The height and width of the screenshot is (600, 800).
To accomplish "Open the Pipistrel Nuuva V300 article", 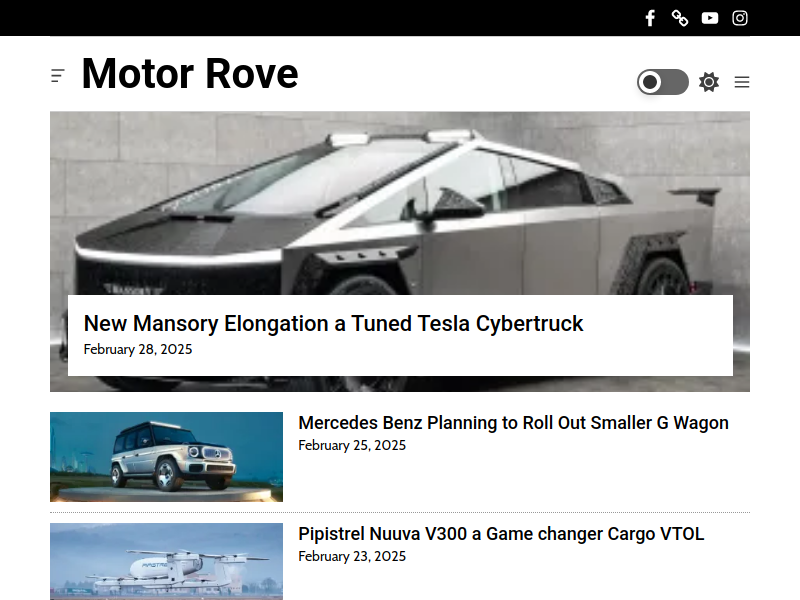I will pyautogui.click(x=501, y=534).
